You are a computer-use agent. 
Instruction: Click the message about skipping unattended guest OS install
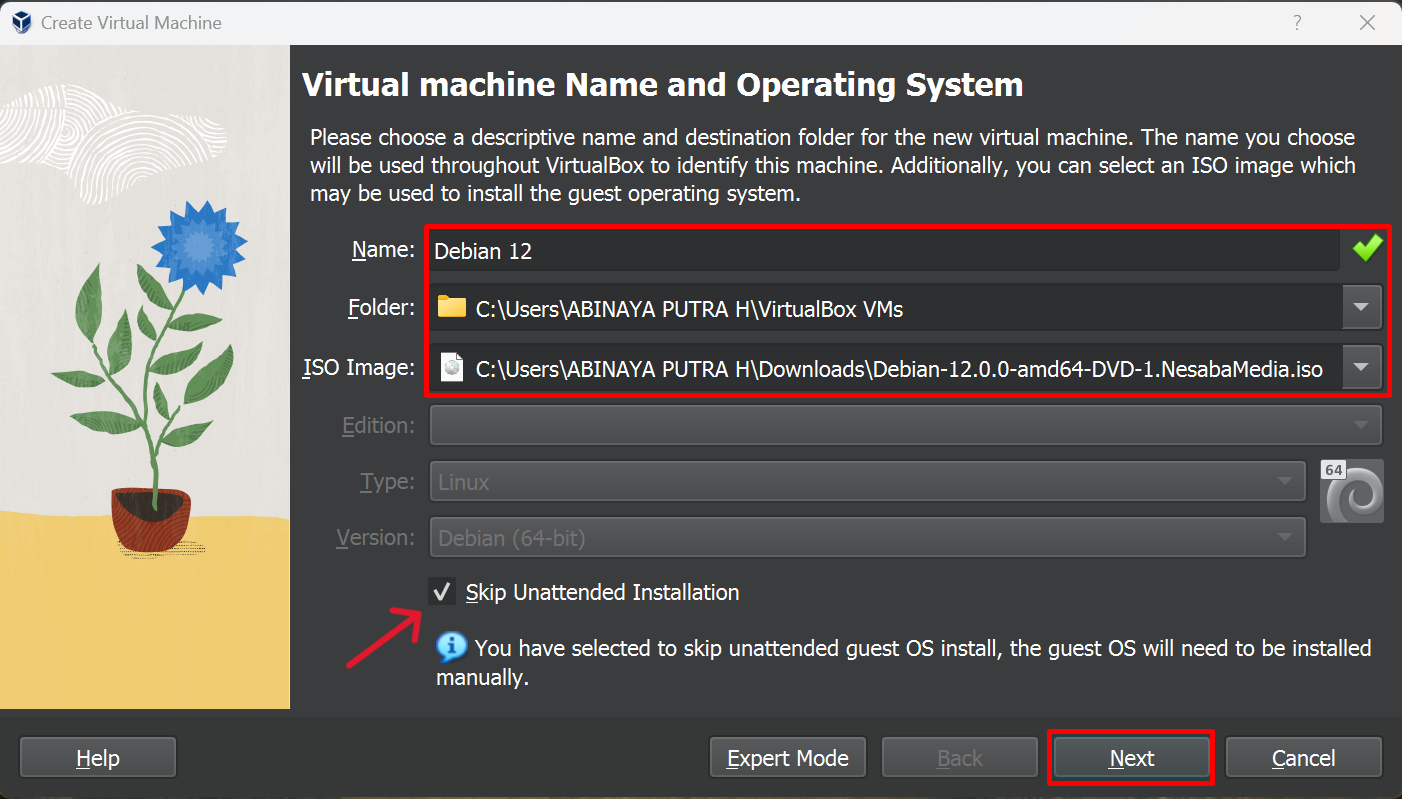tap(904, 662)
